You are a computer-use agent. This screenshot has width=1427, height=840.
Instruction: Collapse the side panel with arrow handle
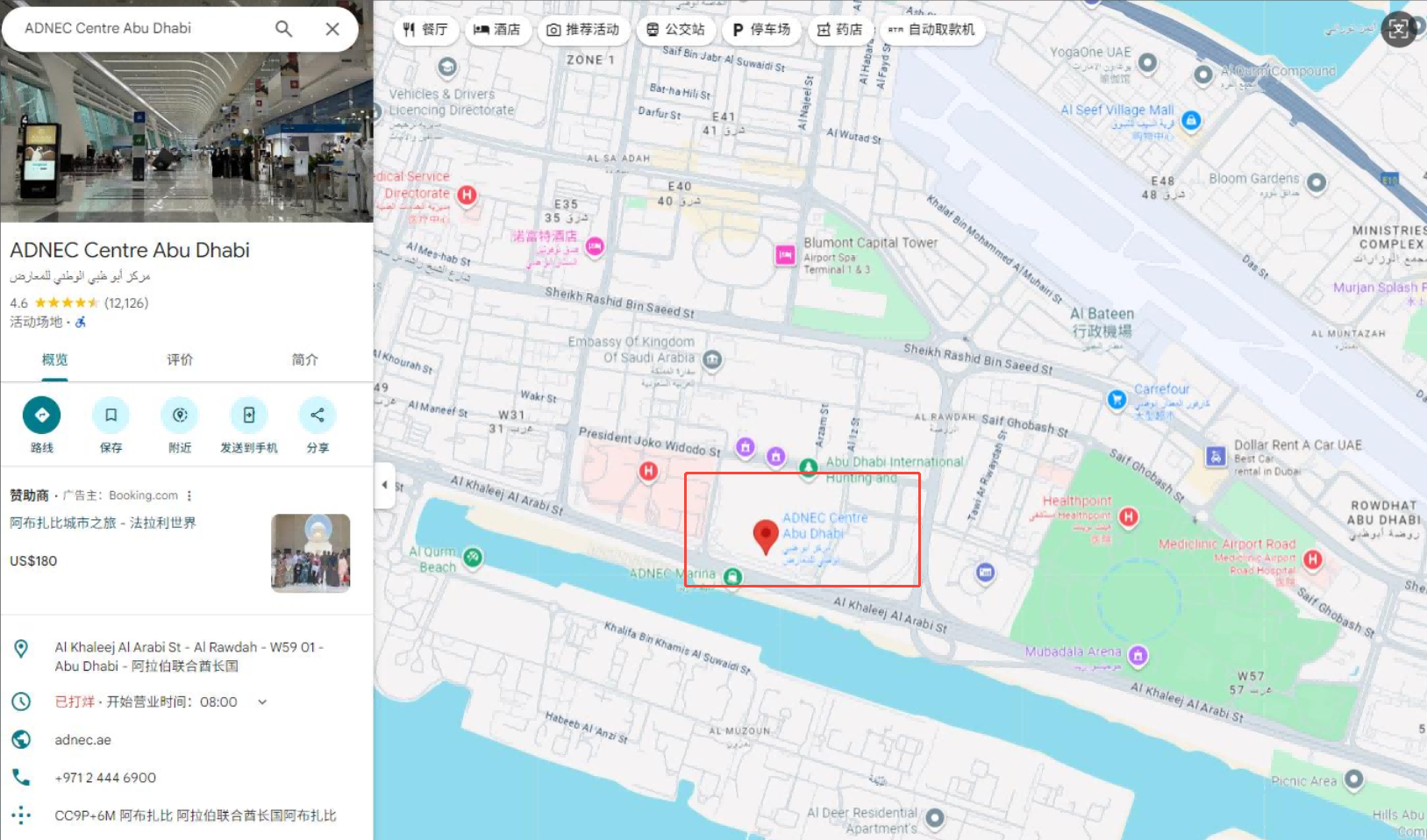click(384, 485)
